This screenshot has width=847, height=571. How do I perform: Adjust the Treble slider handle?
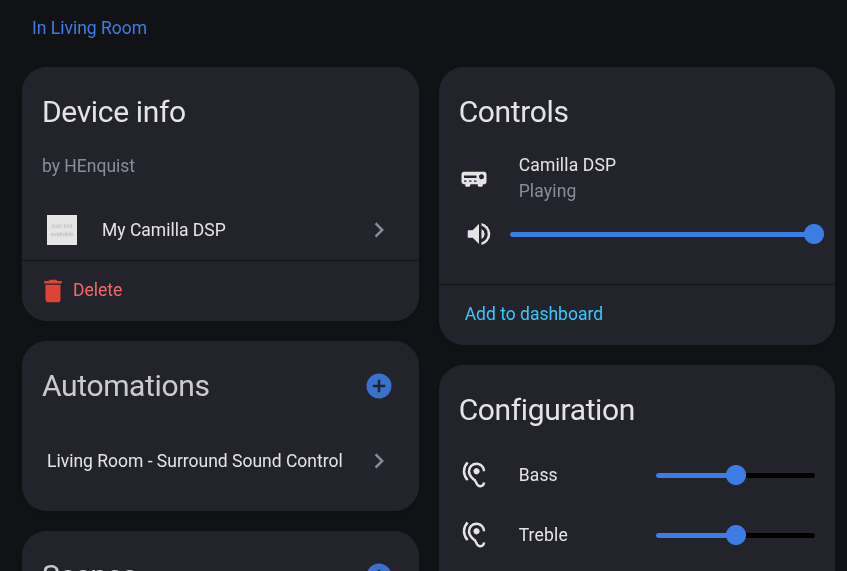pyautogui.click(x=736, y=535)
